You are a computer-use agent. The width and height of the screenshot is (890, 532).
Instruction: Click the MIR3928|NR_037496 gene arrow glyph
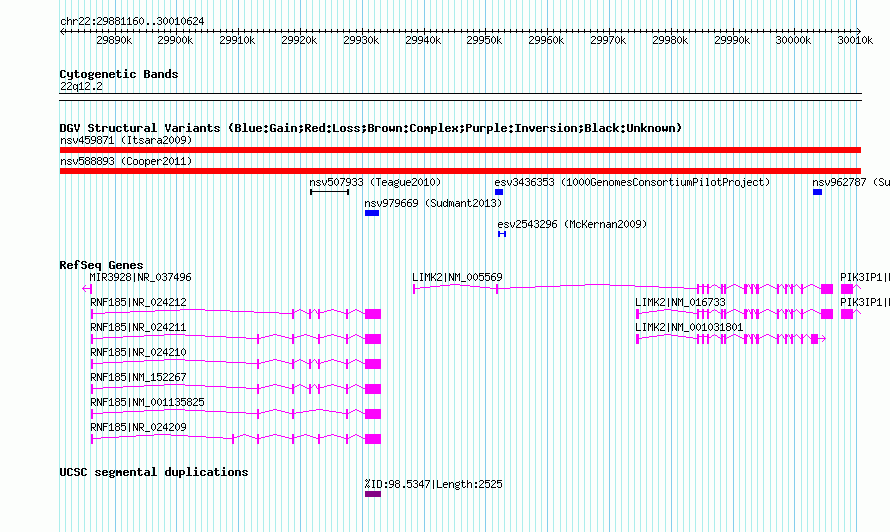coord(87,289)
